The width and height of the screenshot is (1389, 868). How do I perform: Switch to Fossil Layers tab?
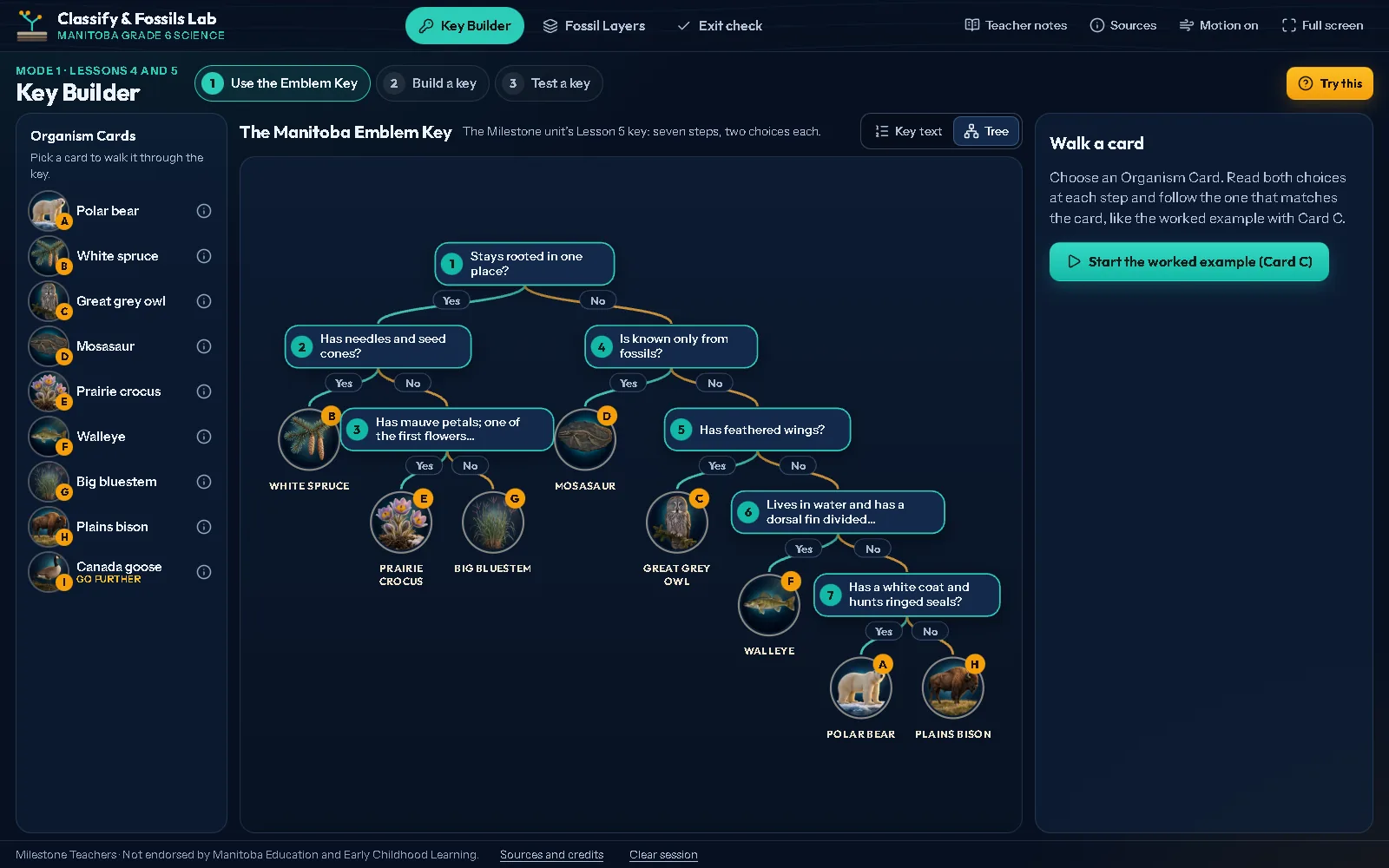point(595,25)
